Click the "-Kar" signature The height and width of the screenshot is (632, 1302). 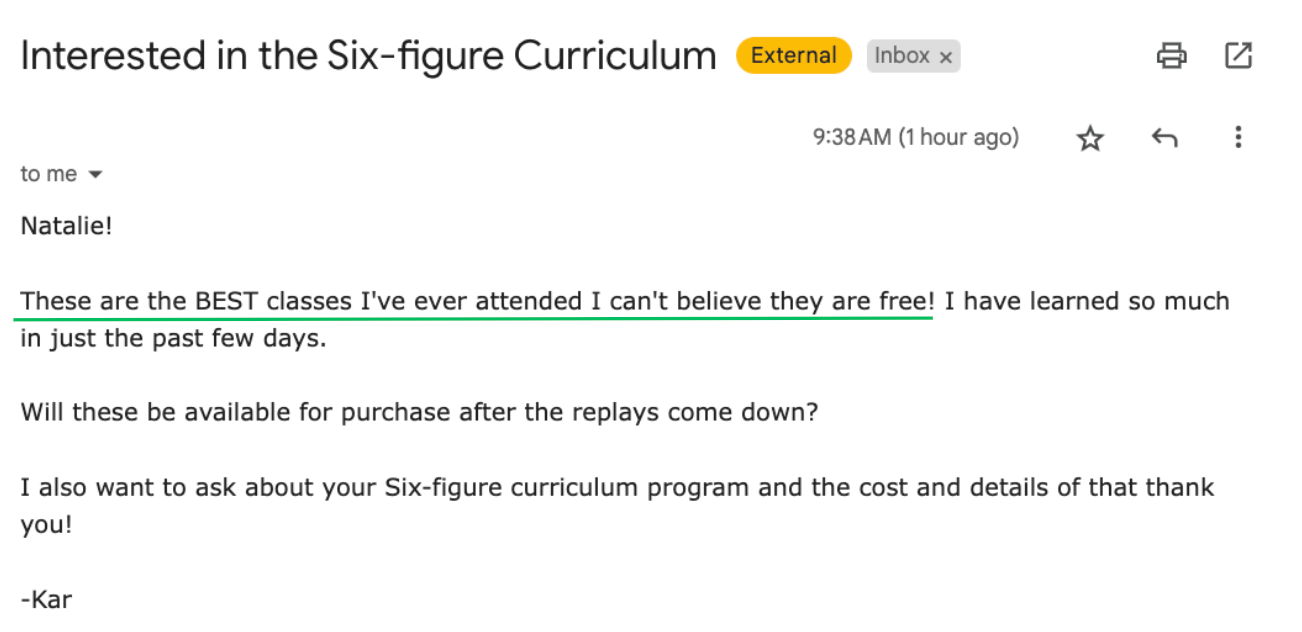pos(46,600)
